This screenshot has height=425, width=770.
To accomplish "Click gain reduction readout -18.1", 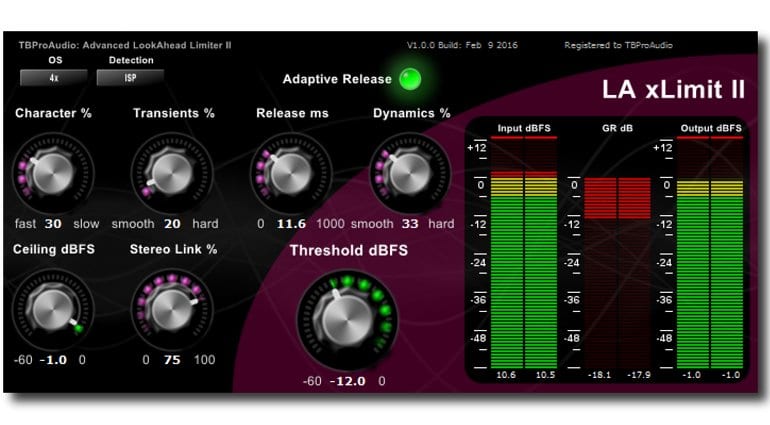I will pos(600,375).
